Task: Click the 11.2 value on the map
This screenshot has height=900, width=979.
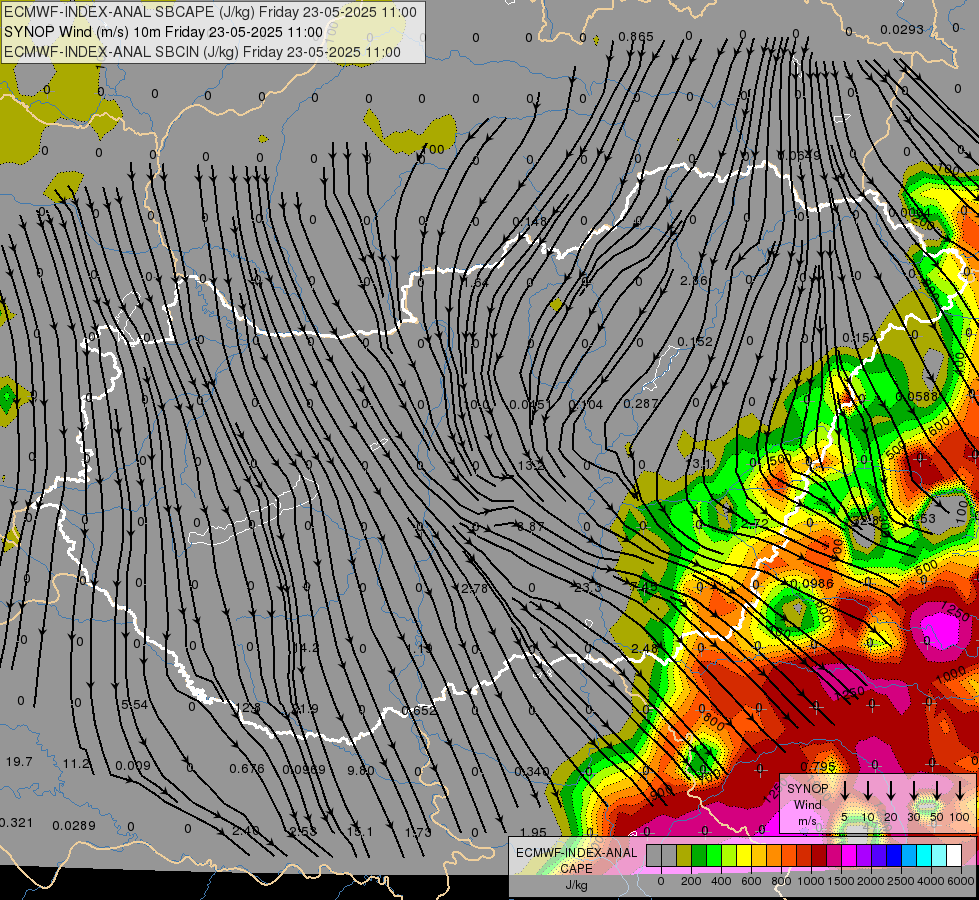Action: 76,763
